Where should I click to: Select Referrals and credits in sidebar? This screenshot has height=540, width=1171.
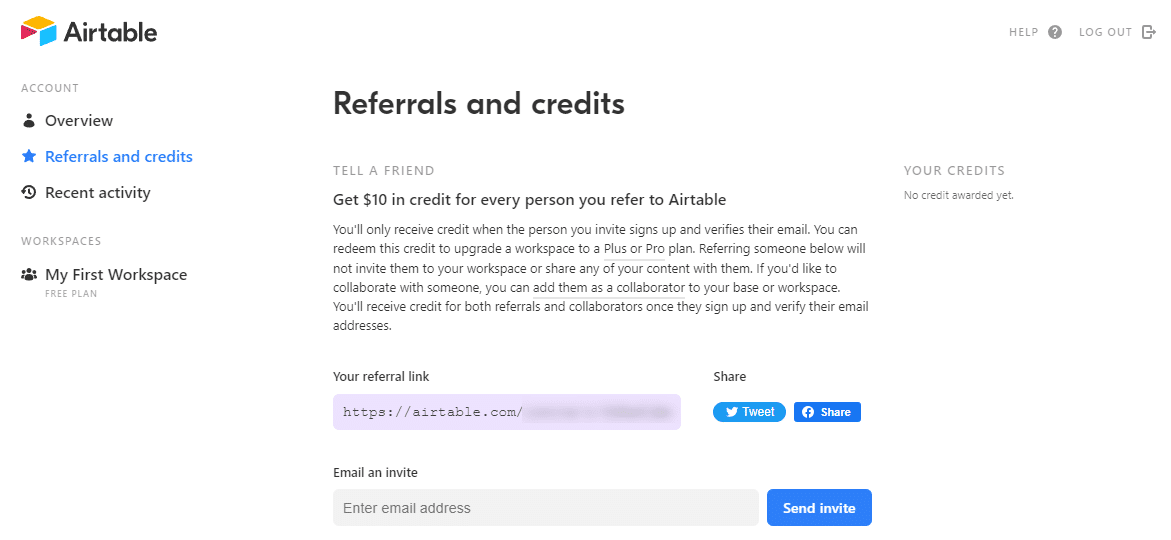(119, 156)
